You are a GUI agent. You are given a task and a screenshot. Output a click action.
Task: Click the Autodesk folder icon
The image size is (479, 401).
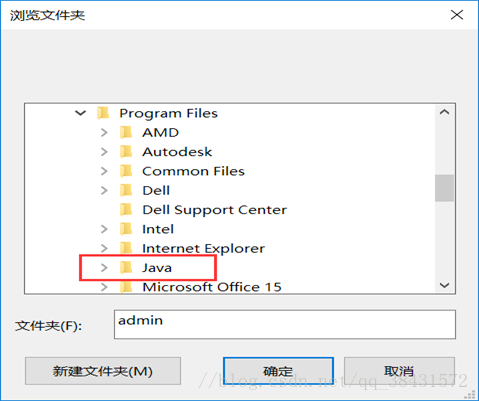coord(126,152)
